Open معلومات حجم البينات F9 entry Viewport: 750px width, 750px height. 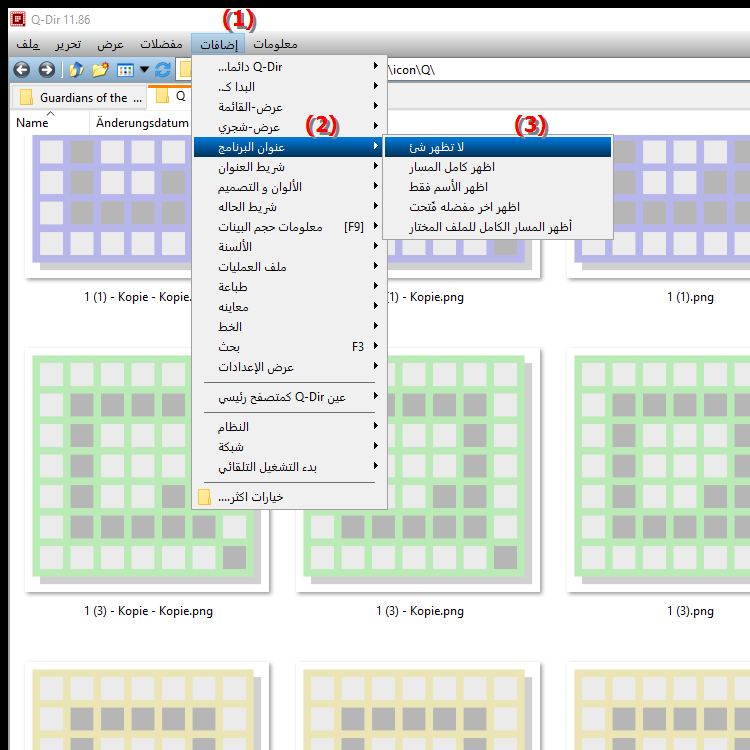288,227
